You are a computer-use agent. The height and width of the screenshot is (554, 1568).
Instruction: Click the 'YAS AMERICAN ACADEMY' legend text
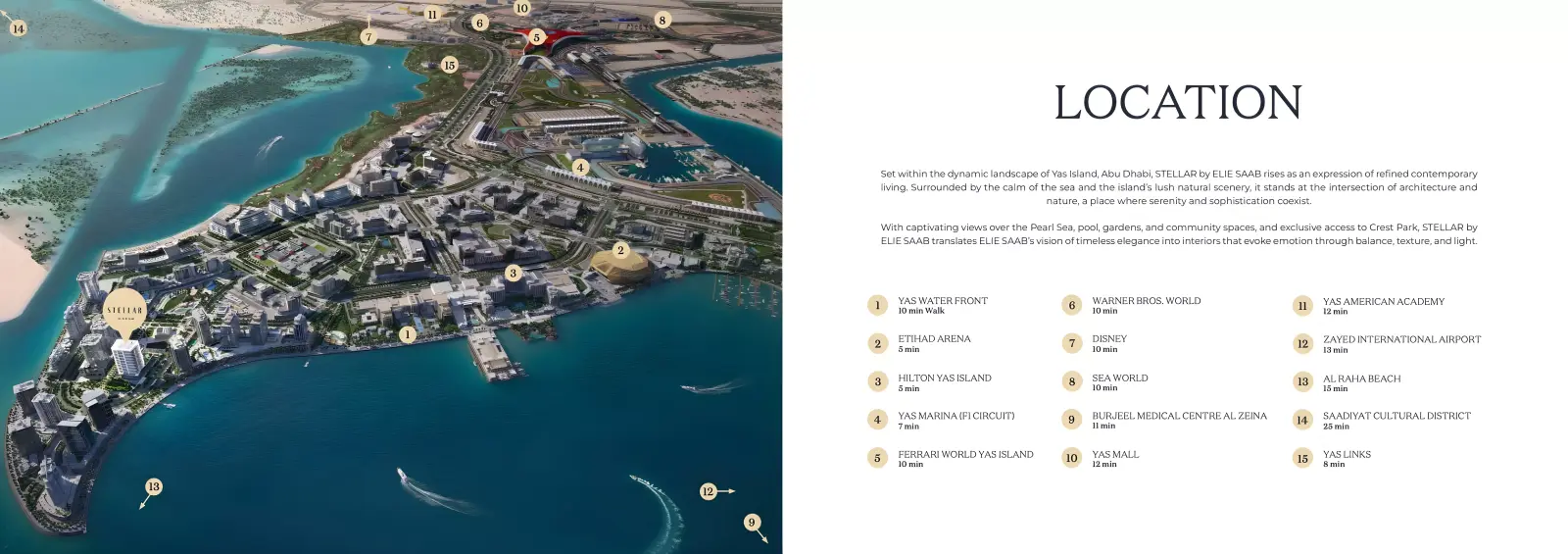tap(1384, 302)
